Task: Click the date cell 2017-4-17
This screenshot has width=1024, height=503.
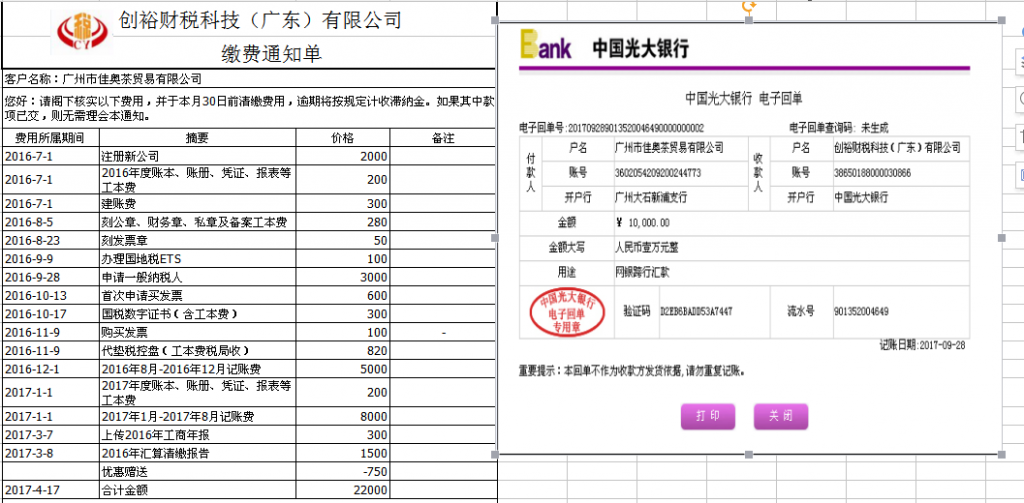Action: [x=50, y=489]
